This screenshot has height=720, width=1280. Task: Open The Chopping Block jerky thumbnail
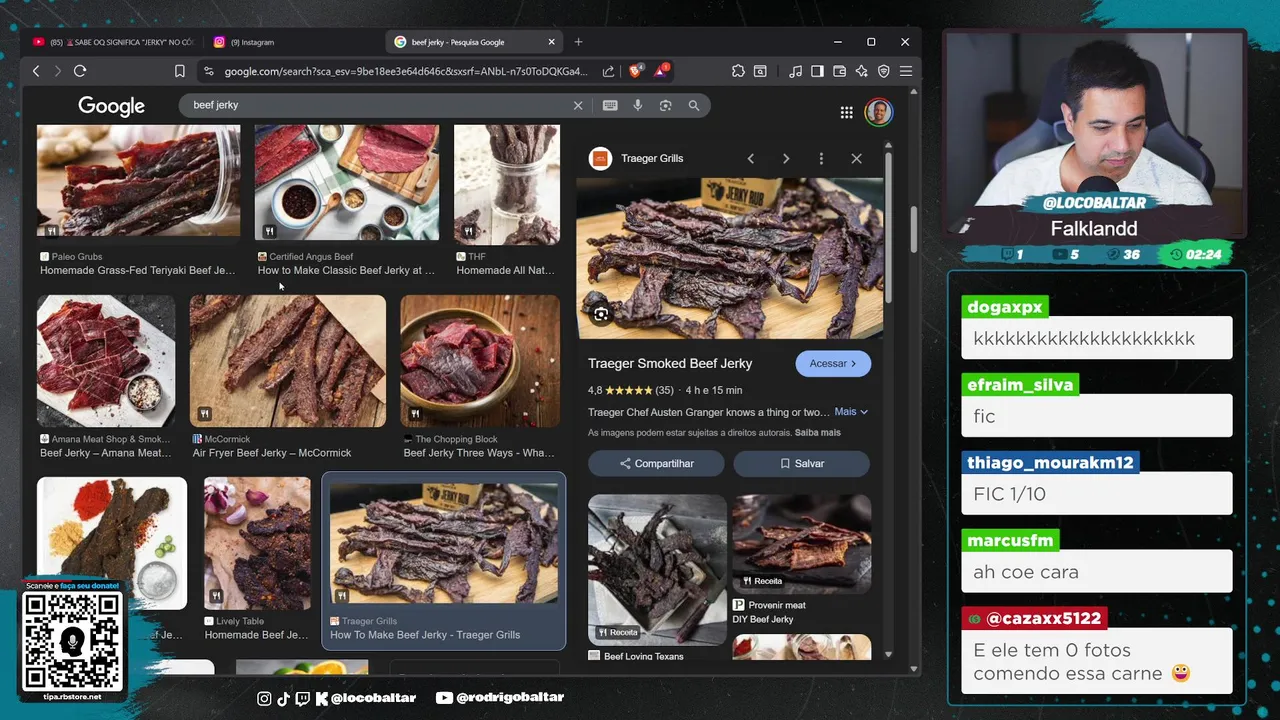tap(480, 361)
